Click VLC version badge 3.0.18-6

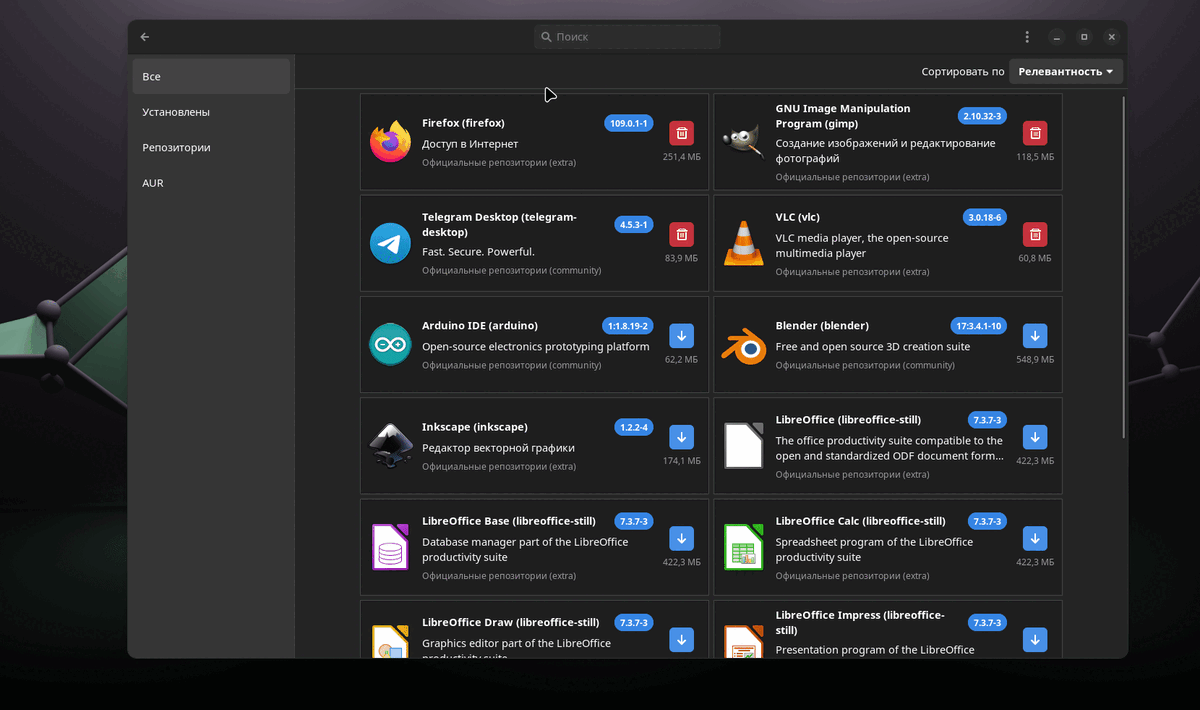click(x=985, y=217)
